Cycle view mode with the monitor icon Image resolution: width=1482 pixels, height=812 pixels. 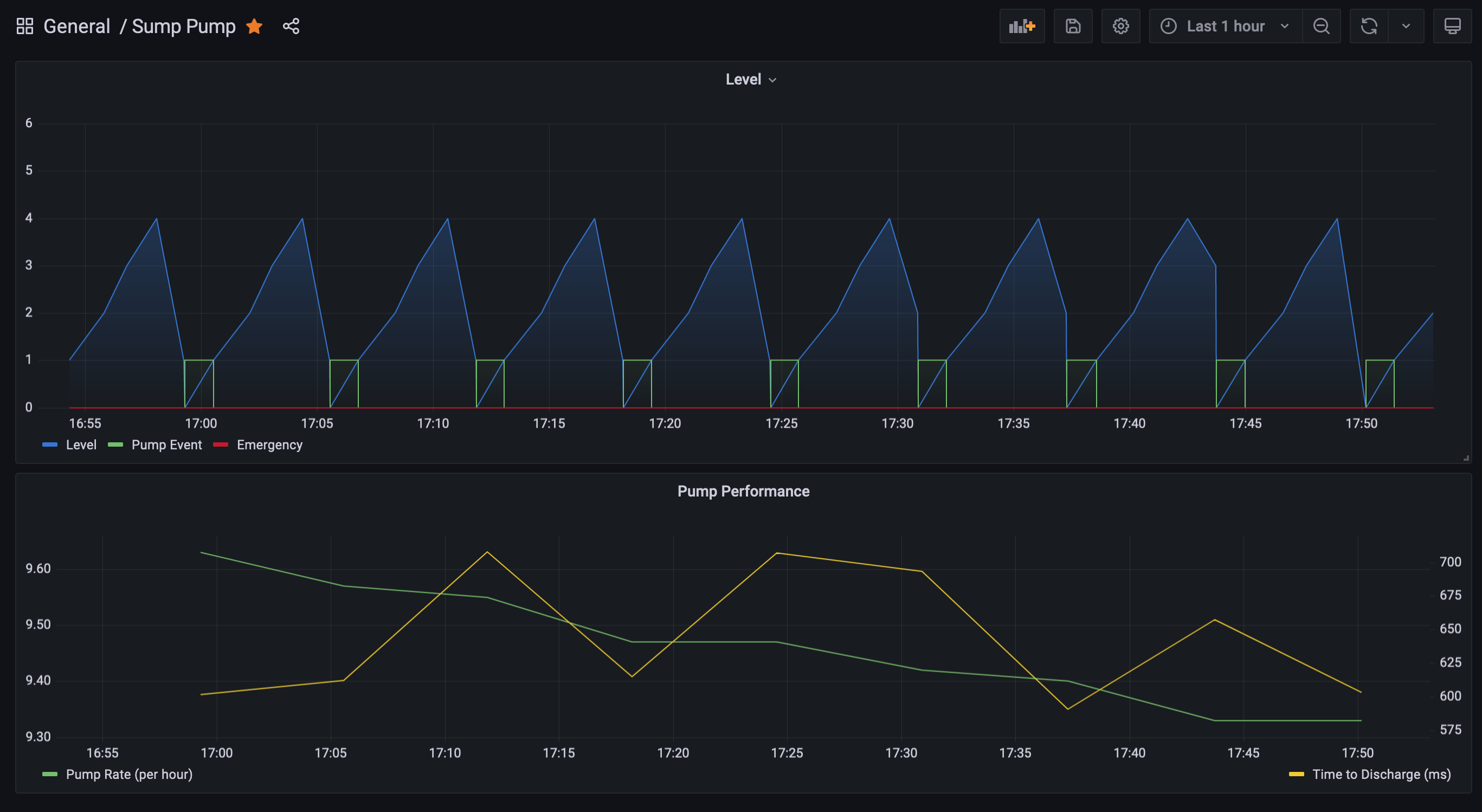(x=1452, y=26)
